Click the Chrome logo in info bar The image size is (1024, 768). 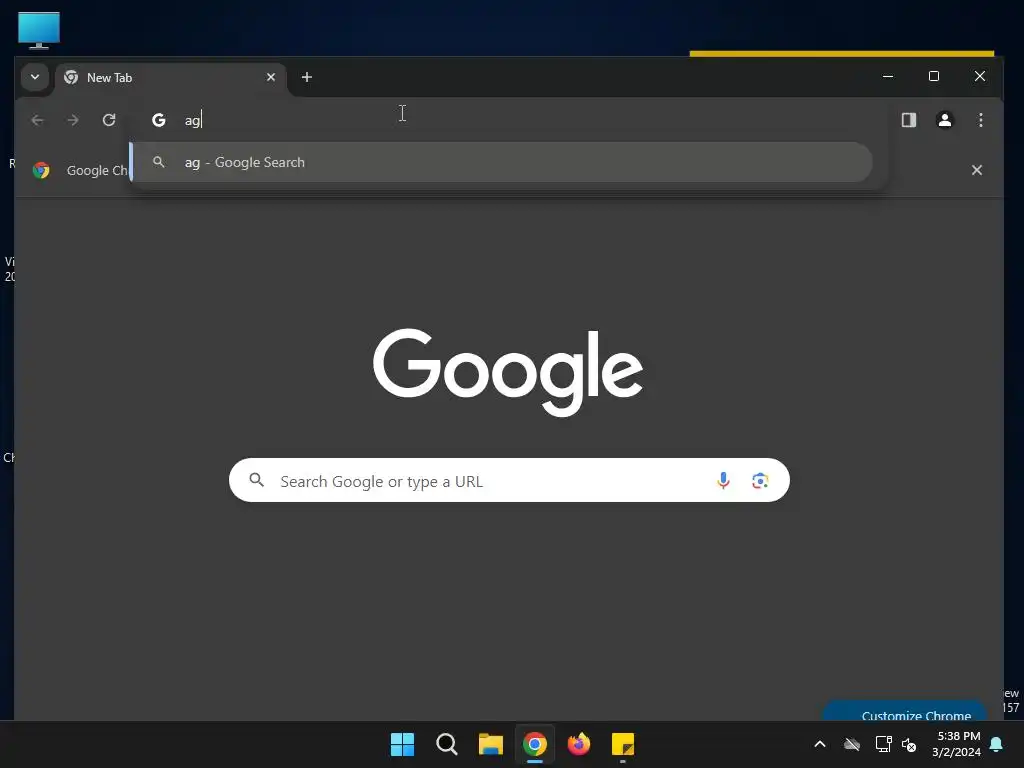[x=41, y=170]
